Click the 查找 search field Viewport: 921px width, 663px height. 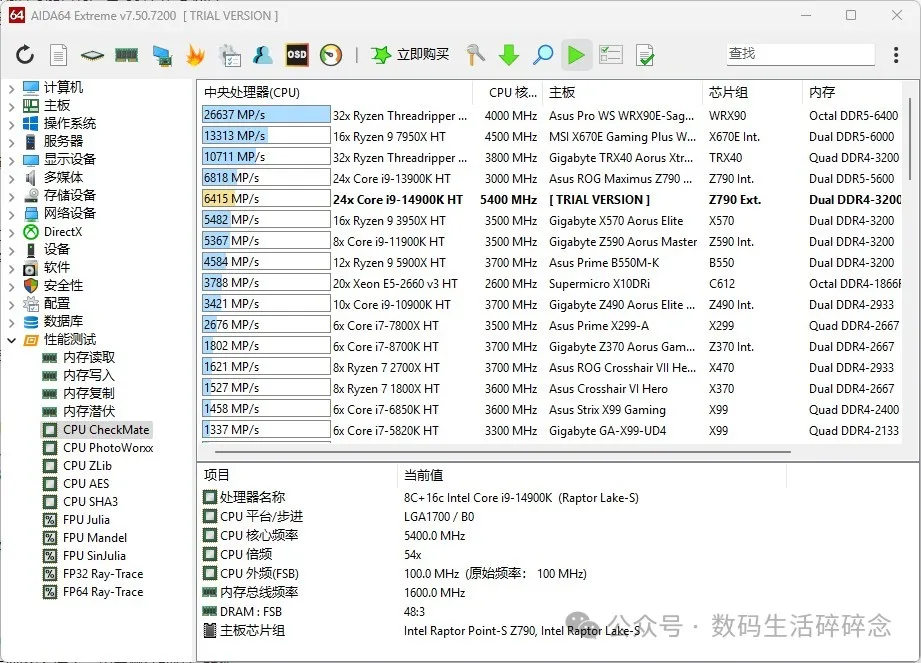pos(801,54)
